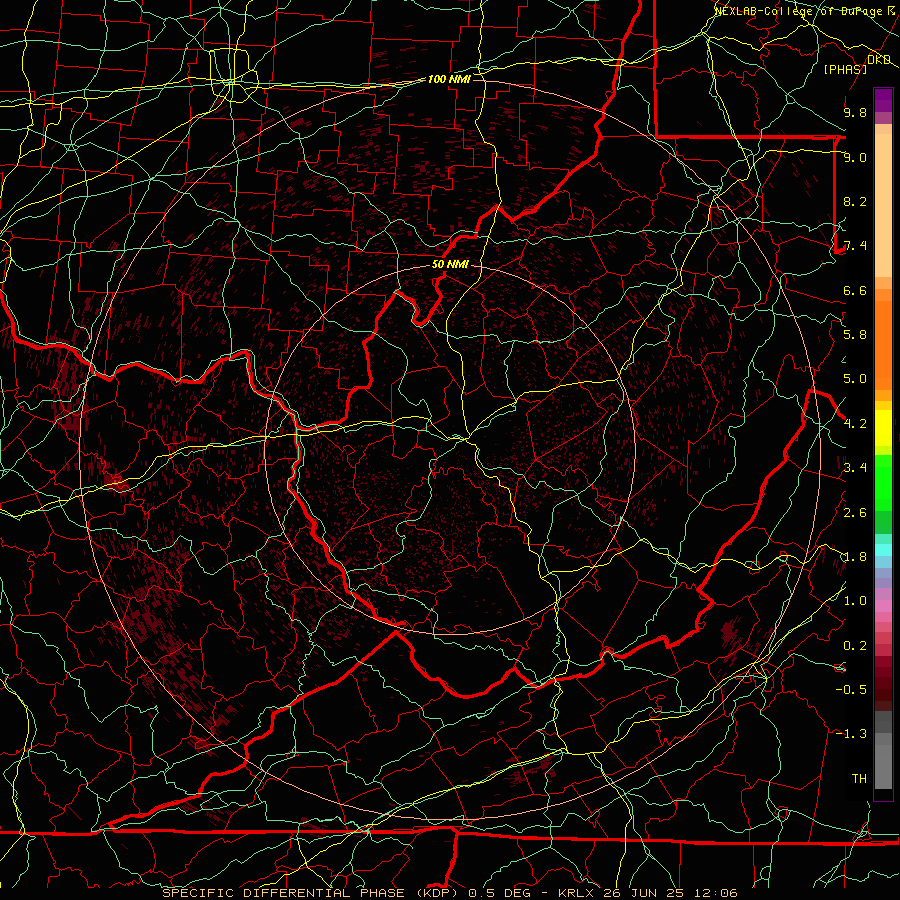
Task: Click the KRLX radar station identifier
Action: click(x=577, y=893)
